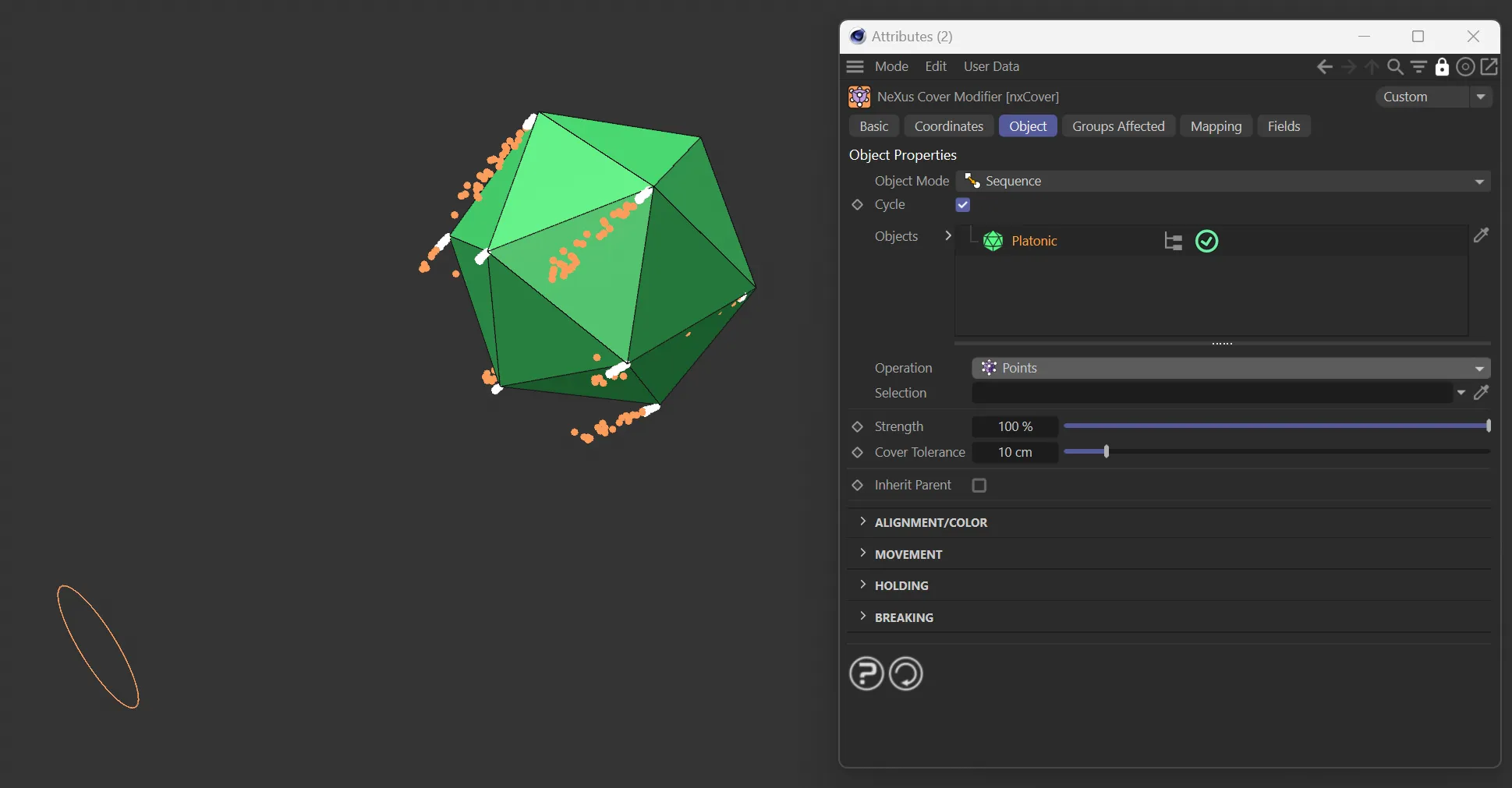This screenshot has width=1512, height=788.
Task: Open the Operation Points dropdown
Action: [x=1230, y=368]
